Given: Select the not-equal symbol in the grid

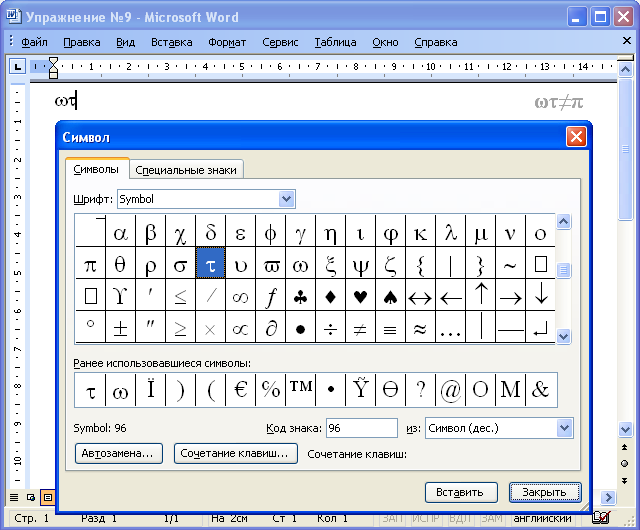Looking at the screenshot, I should pos(361,327).
